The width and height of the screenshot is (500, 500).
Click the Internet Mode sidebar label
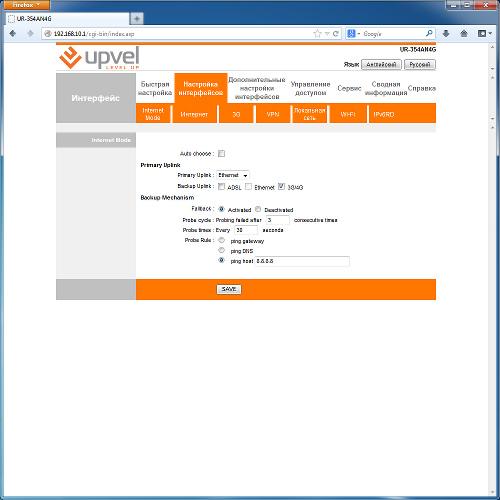pyautogui.click(x=111, y=140)
